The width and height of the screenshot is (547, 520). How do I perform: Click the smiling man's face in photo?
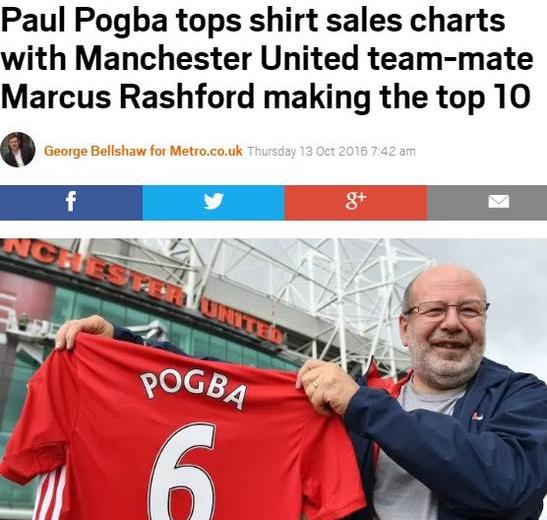445,328
